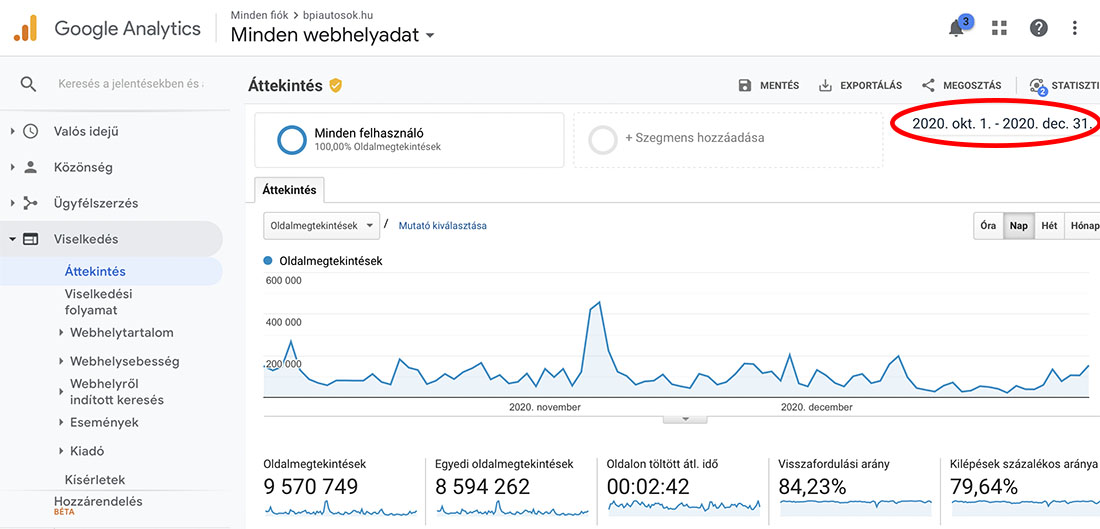Open the apps grid icon
This screenshot has height=529, width=1100.
click(x=999, y=28)
